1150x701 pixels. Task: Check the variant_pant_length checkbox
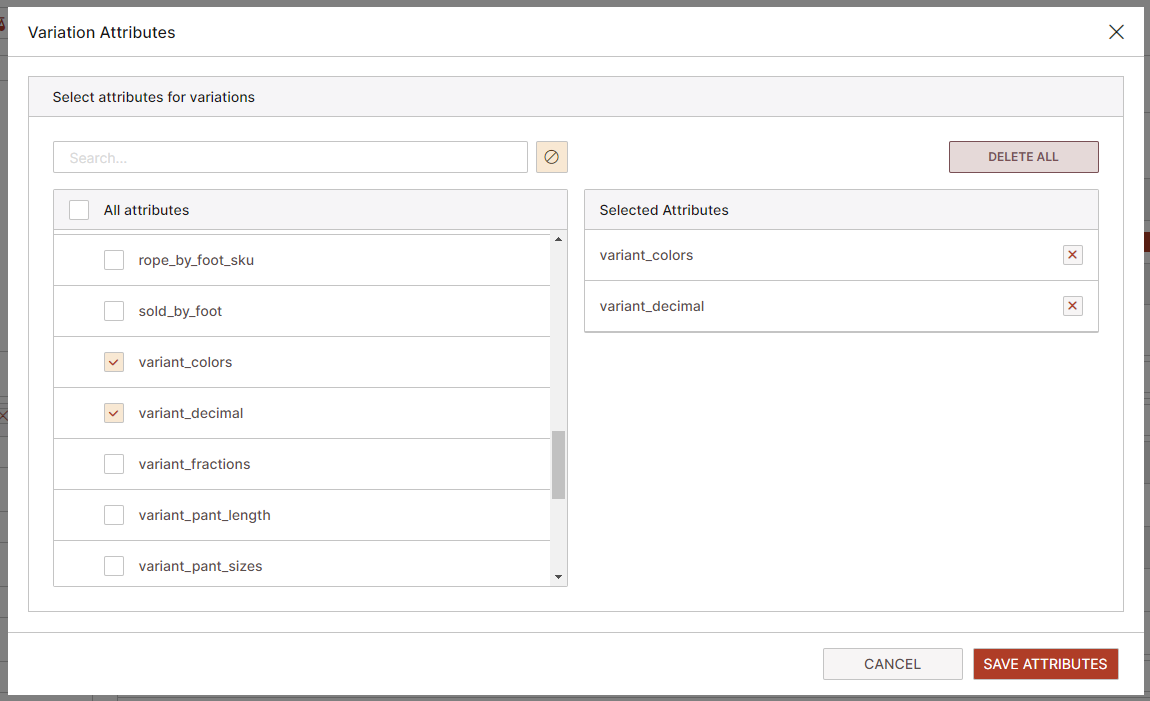coord(114,514)
